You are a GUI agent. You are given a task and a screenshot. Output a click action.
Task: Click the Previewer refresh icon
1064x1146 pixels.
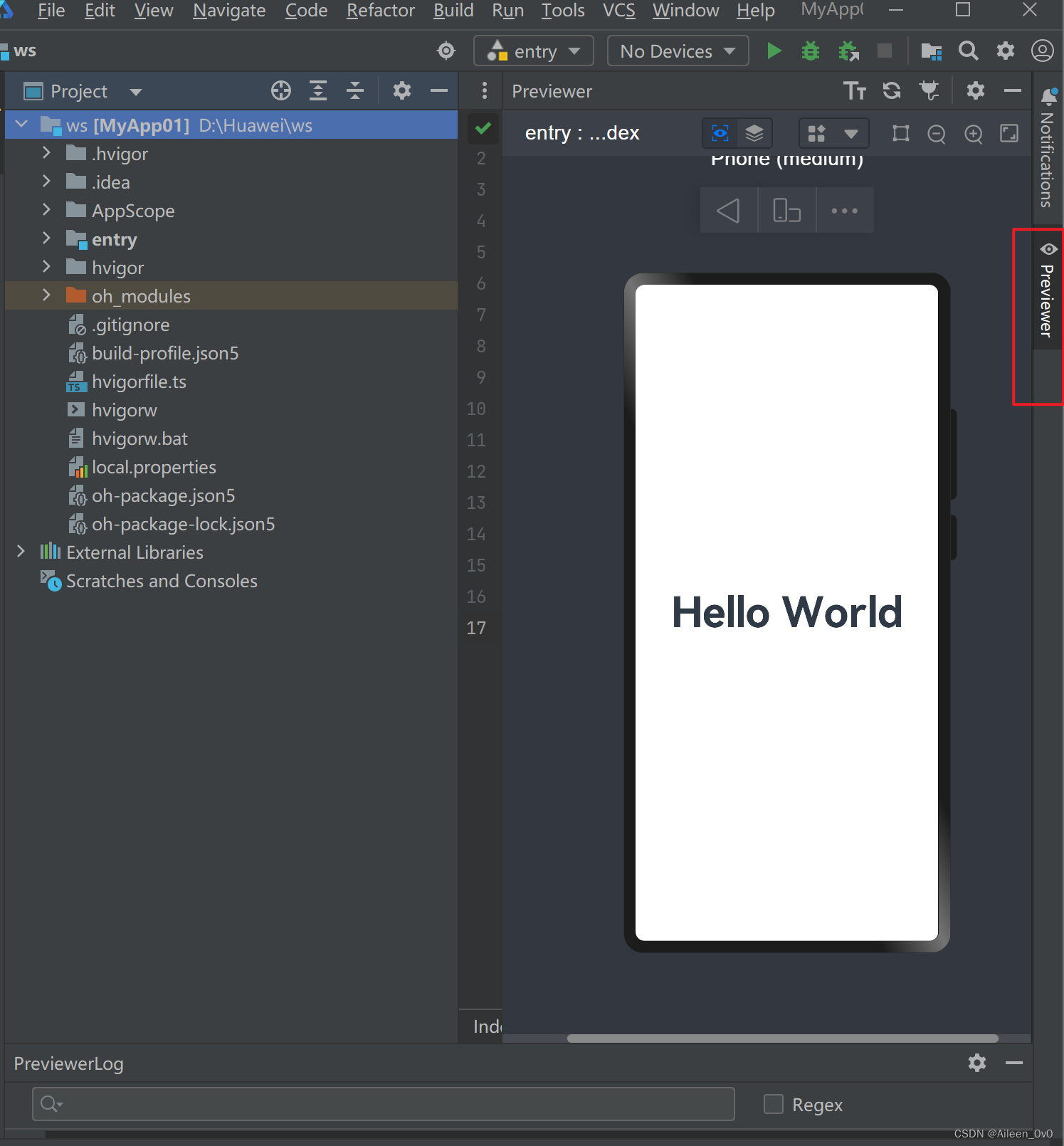892,90
